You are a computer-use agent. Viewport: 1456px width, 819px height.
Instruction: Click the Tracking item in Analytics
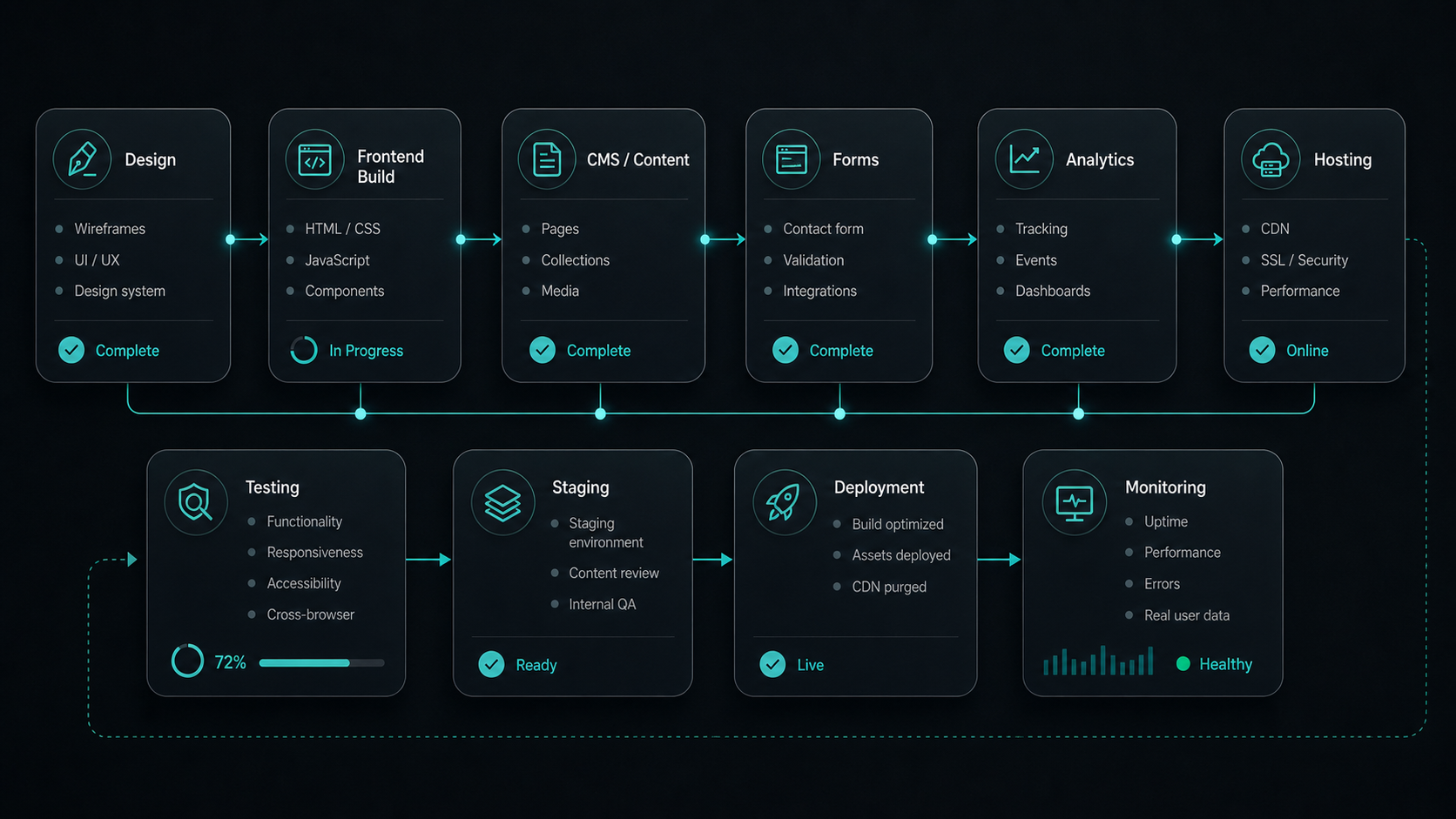pyautogui.click(x=1041, y=229)
